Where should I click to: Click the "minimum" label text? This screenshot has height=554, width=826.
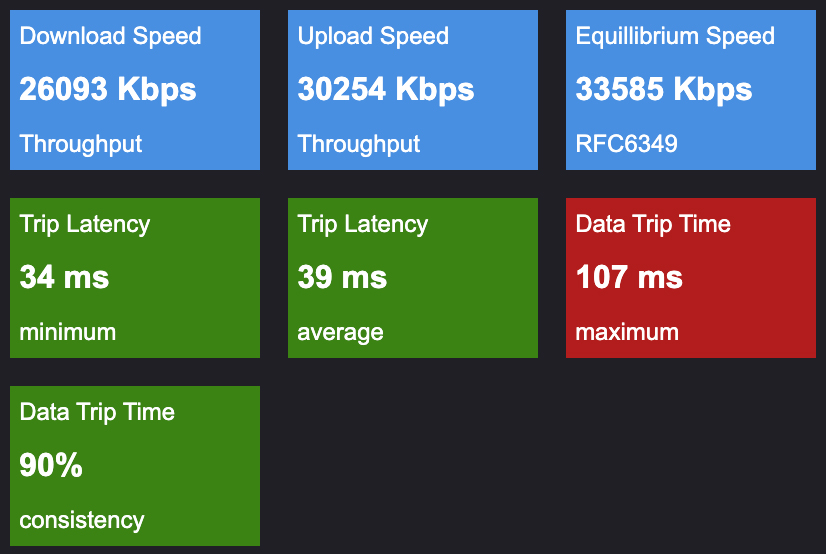[x=68, y=332]
